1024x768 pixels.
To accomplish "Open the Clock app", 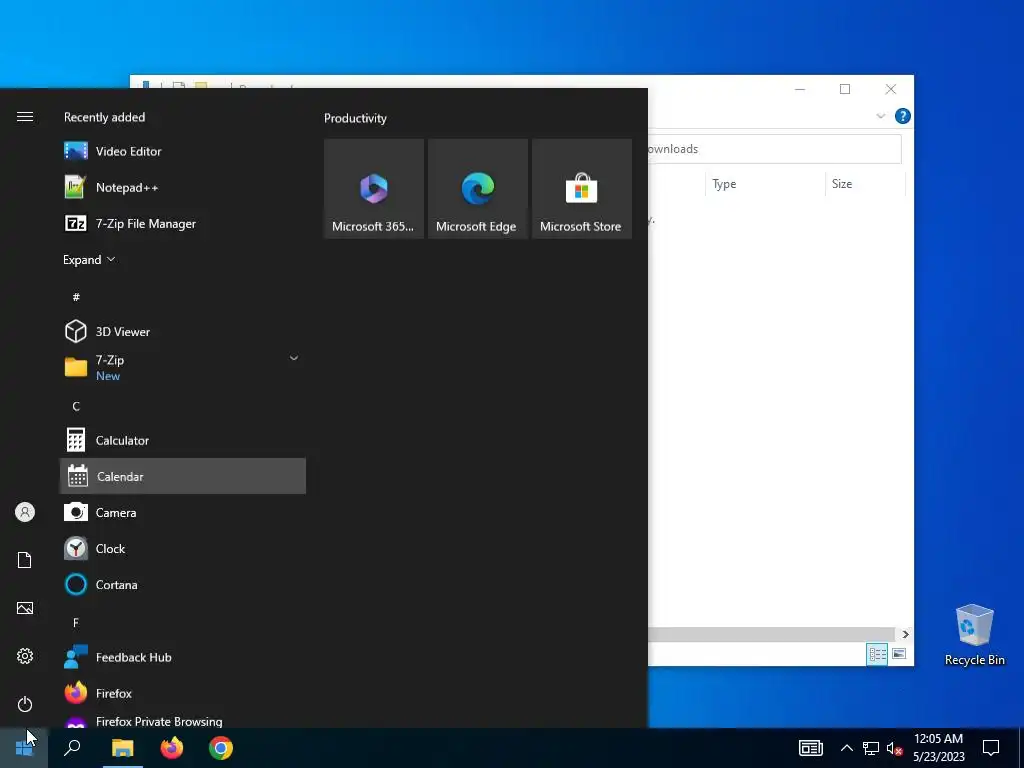I will pyautogui.click(x=183, y=549).
